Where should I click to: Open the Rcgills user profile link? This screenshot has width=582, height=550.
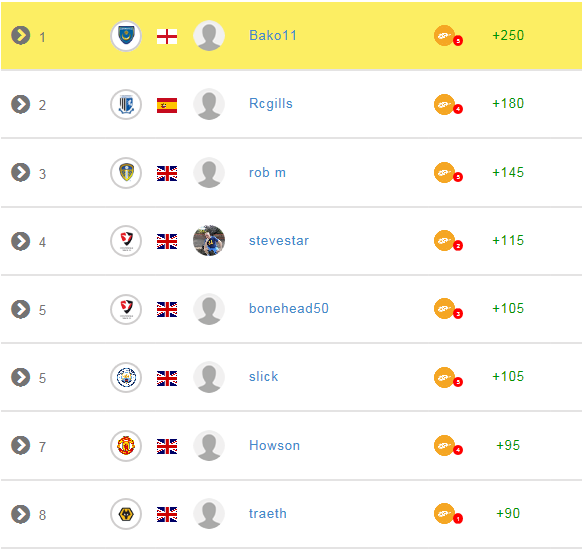click(x=271, y=104)
